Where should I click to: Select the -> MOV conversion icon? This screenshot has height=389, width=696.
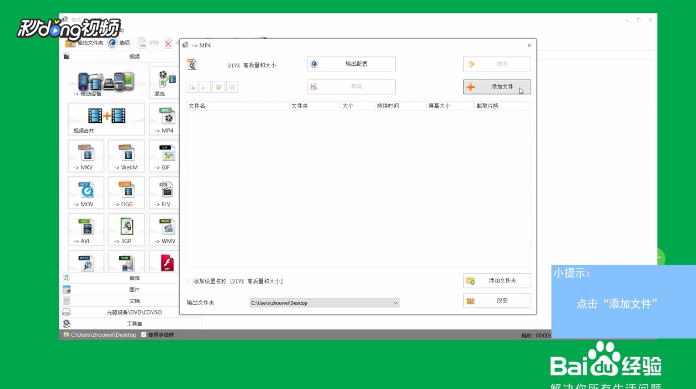coord(86,193)
